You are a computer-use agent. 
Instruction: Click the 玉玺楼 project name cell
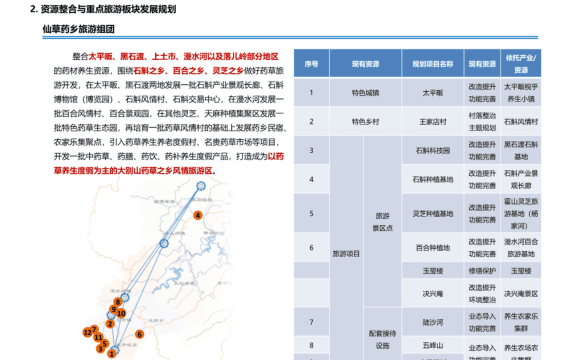tap(433, 271)
